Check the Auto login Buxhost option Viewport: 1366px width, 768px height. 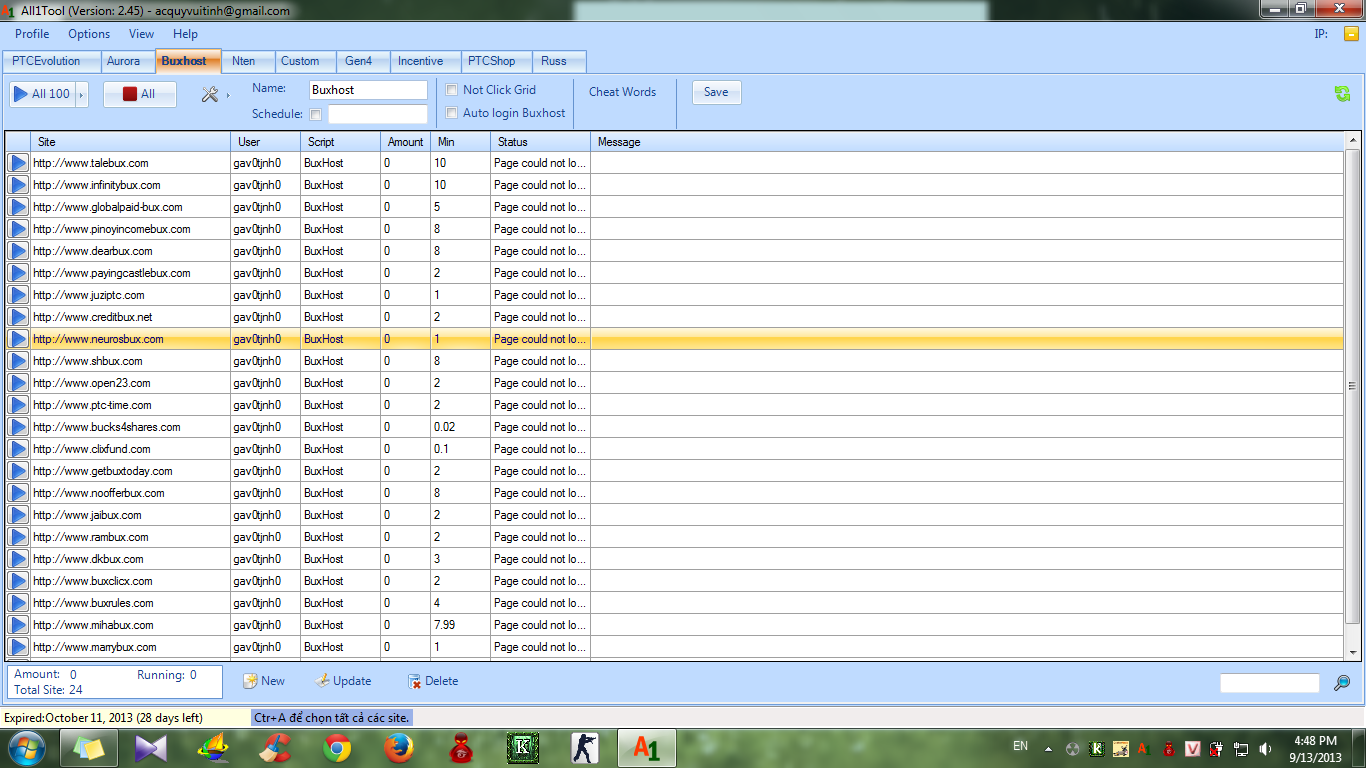[452, 113]
